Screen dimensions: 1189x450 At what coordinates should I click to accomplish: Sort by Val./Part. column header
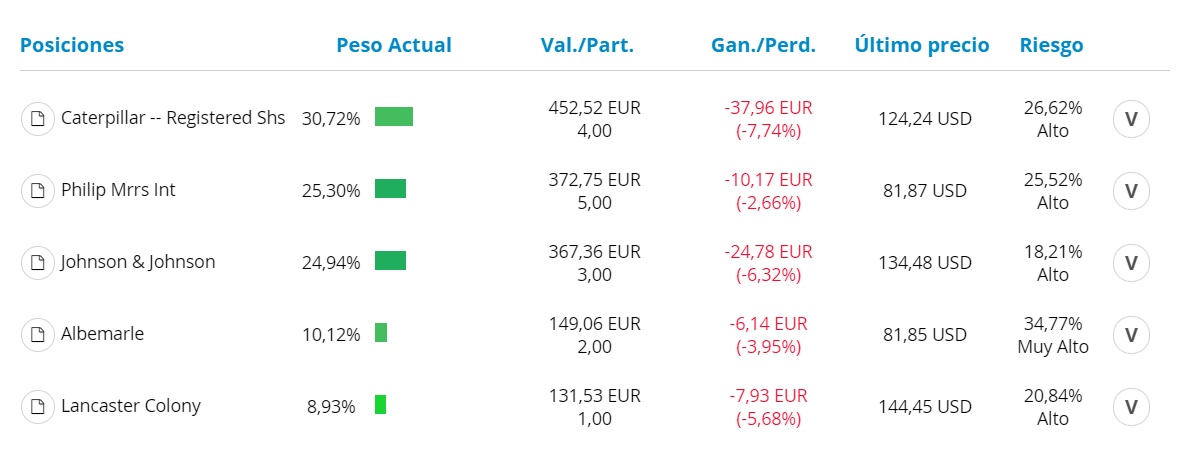587,46
